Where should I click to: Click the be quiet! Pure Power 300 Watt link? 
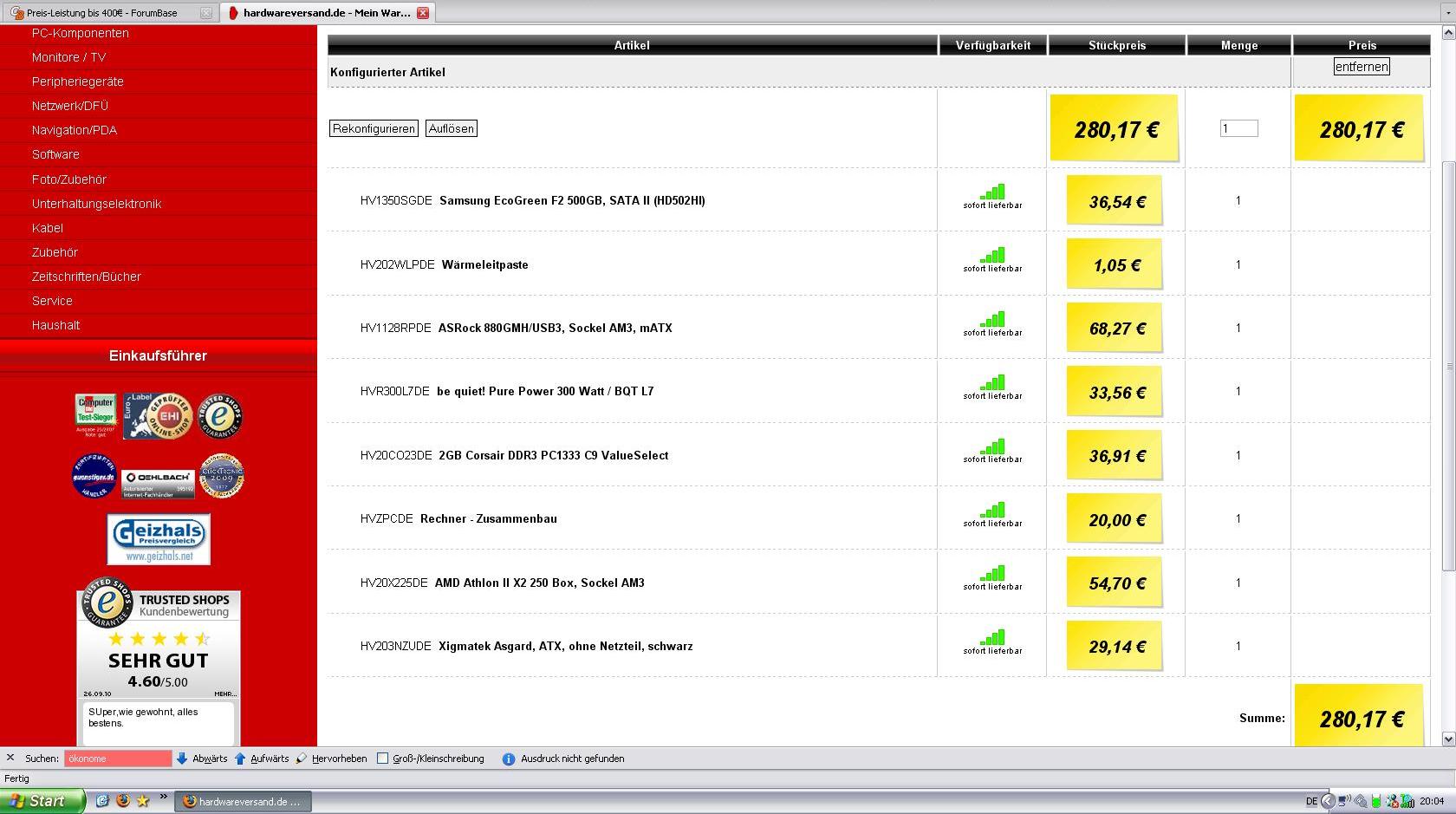545,391
